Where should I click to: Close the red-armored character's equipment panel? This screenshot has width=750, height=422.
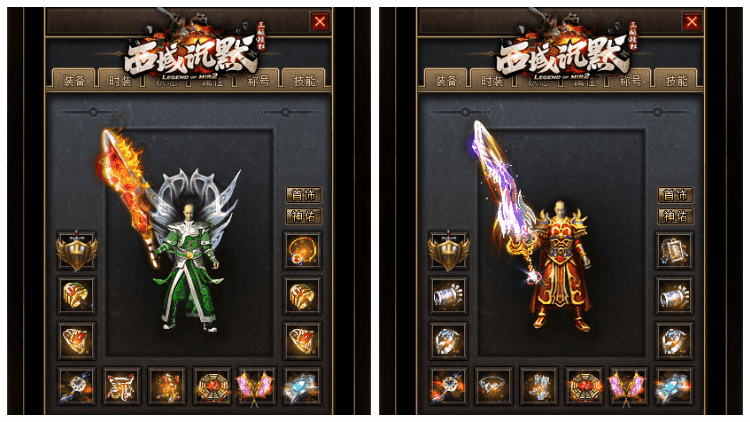click(x=692, y=22)
